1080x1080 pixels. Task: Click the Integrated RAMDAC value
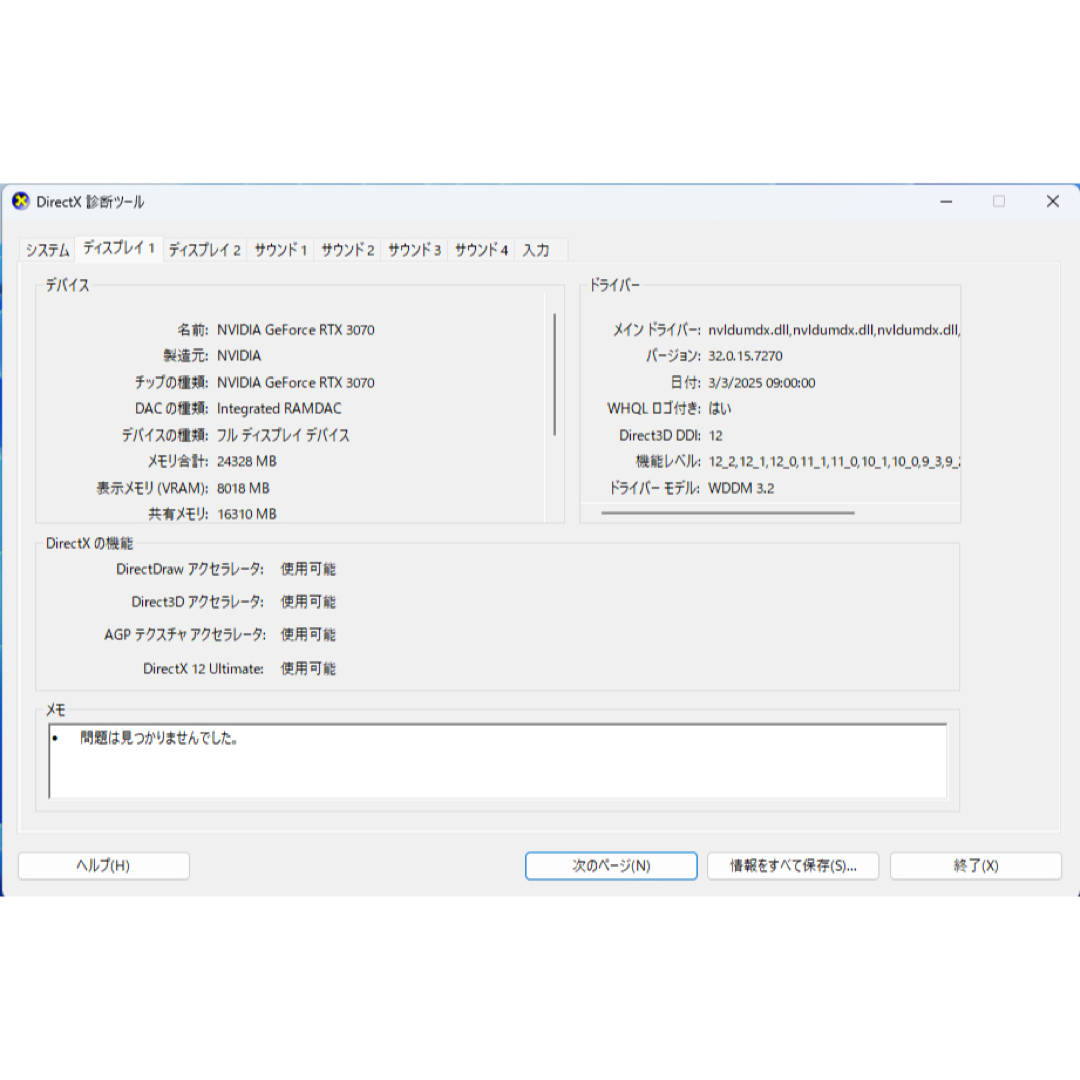click(x=279, y=408)
